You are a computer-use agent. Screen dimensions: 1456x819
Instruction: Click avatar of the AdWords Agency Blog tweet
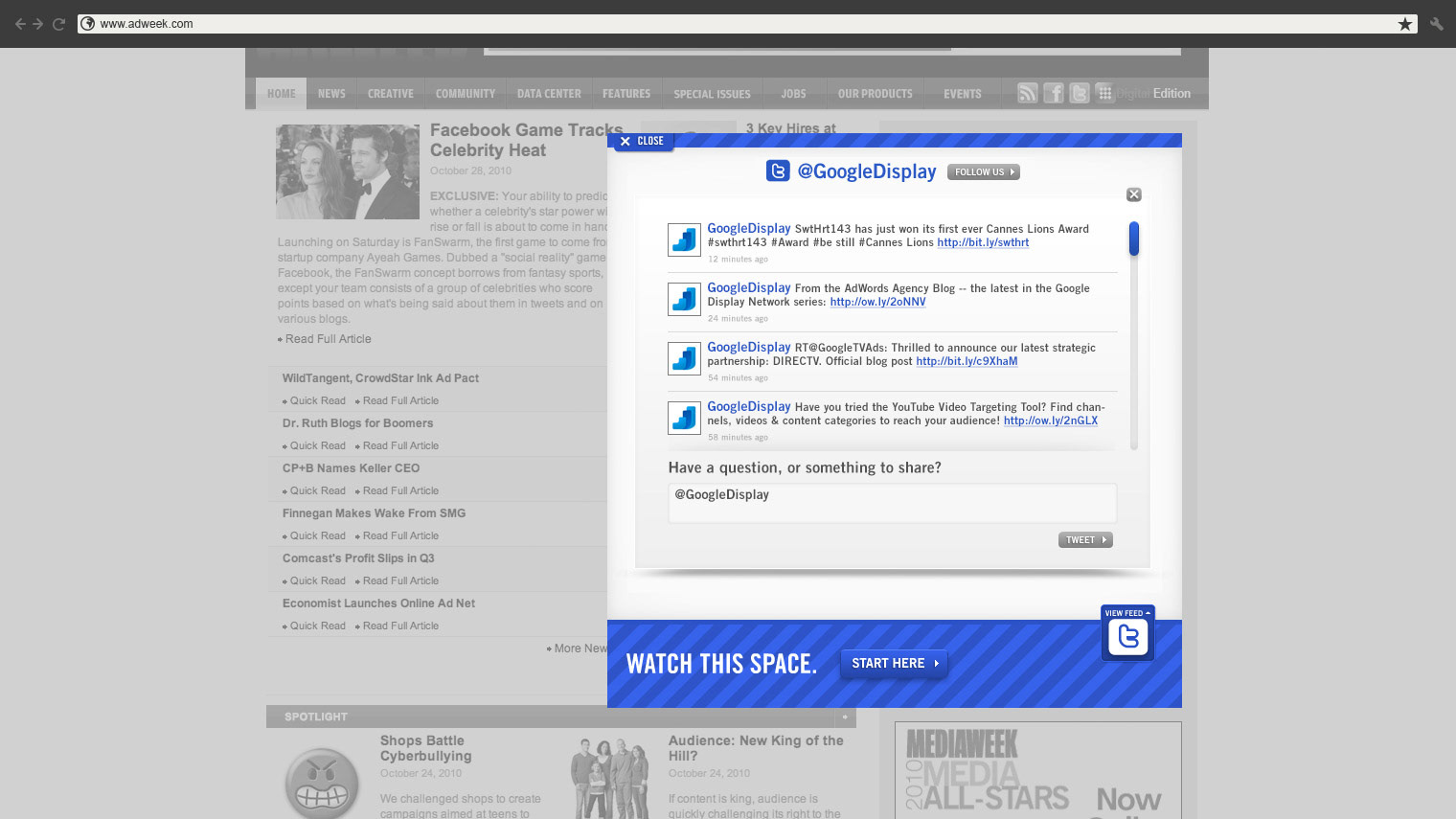[x=684, y=299]
